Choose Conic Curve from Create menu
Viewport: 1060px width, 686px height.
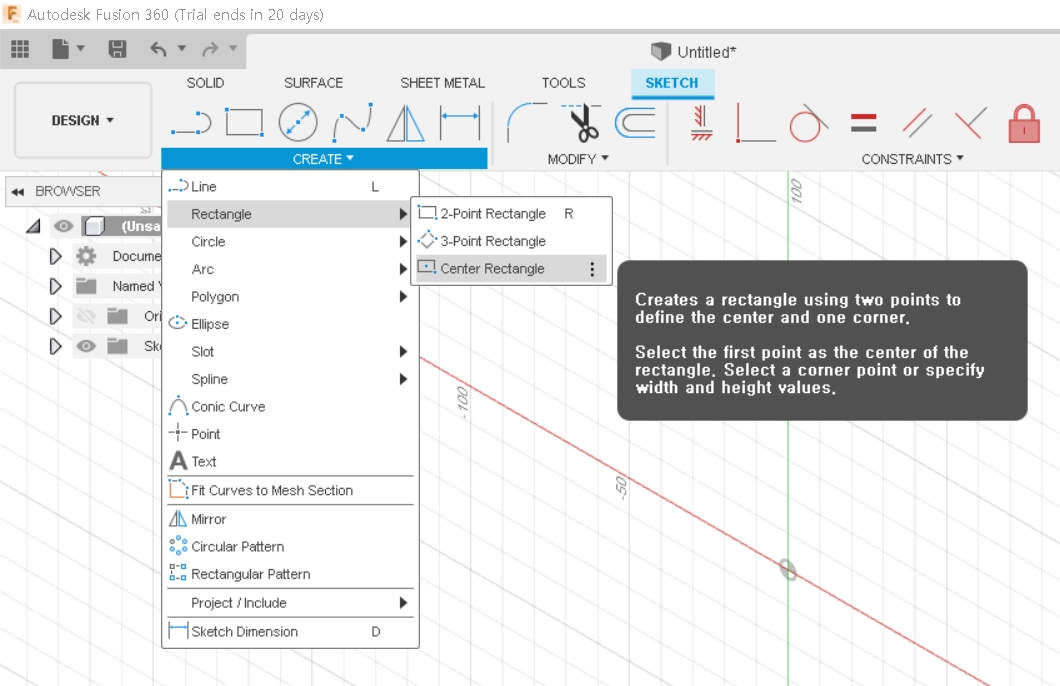290,407
